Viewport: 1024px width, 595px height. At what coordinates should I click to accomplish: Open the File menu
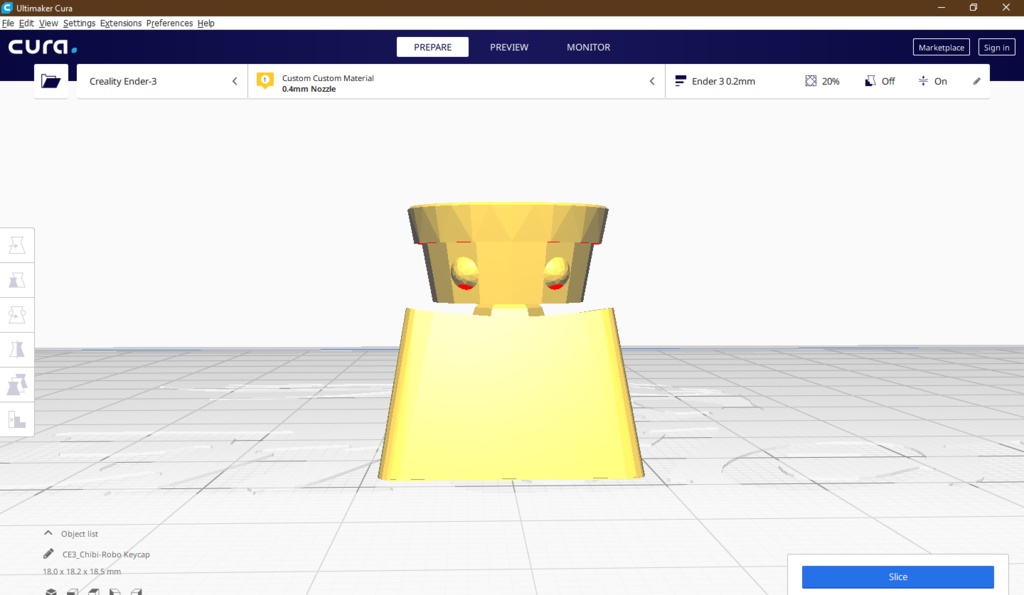click(8, 23)
